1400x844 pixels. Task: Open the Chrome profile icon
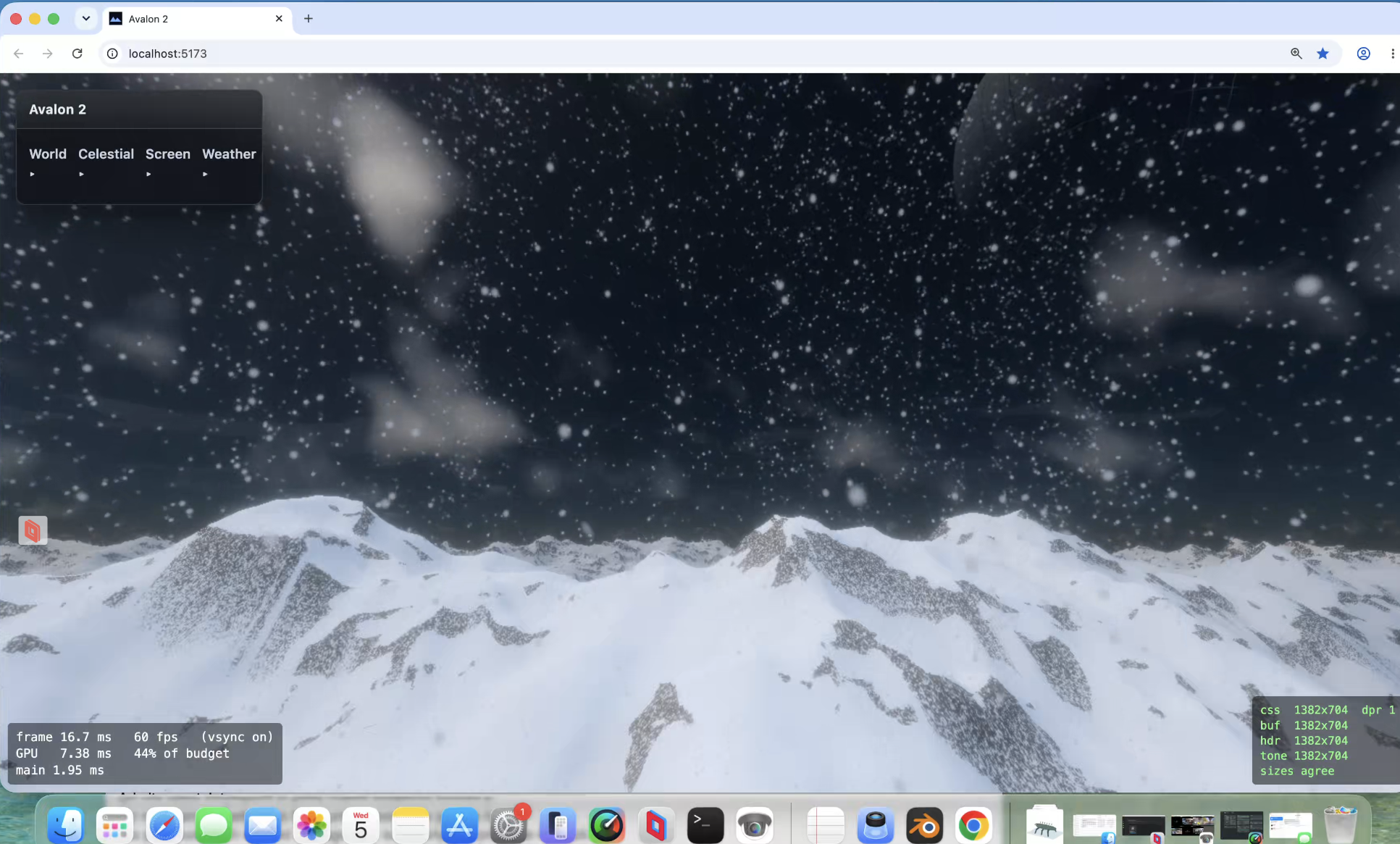[x=1363, y=54]
